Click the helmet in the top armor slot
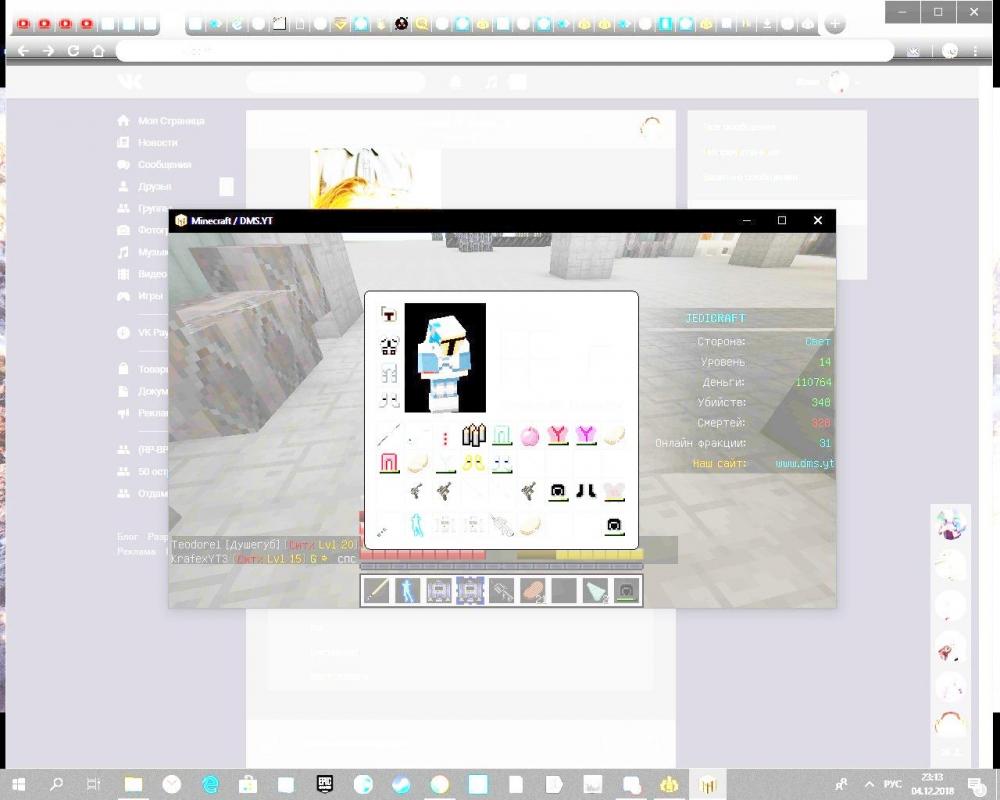 tap(389, 315)
